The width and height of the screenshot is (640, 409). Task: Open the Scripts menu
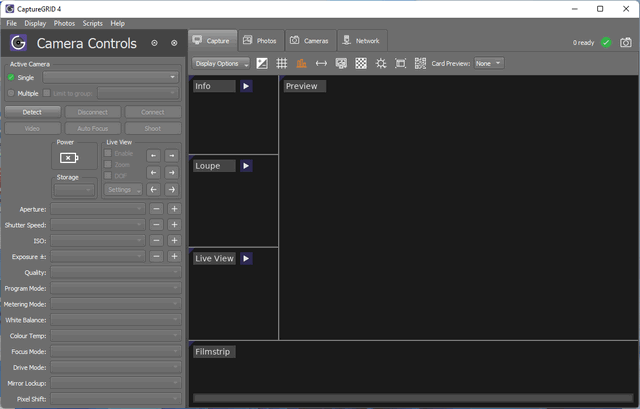[x=92, y=23]
